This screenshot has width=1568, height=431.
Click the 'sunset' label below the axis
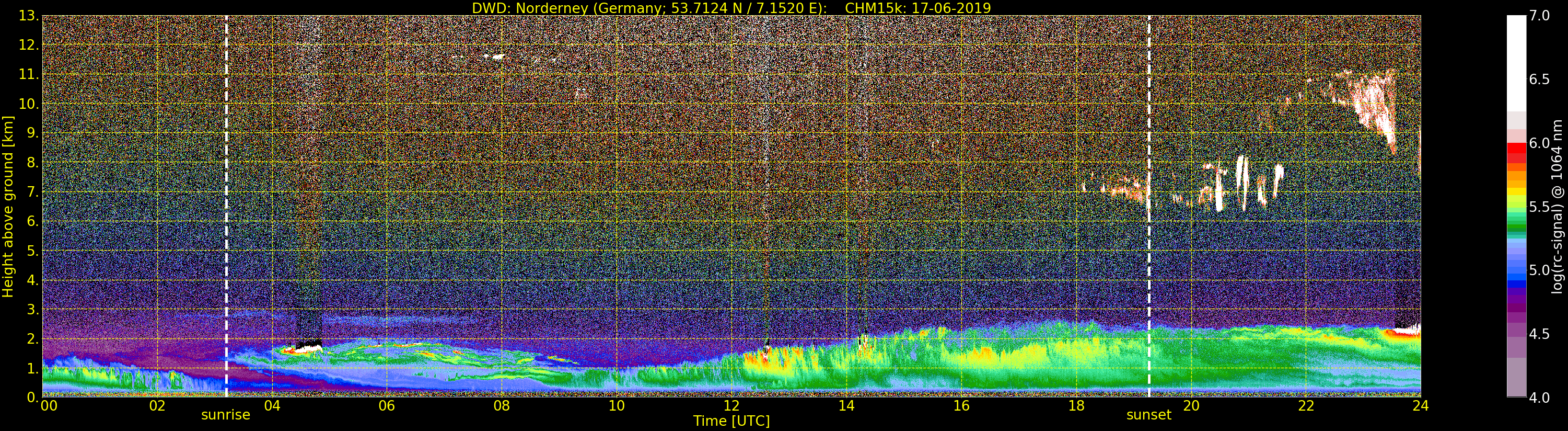tap(1148, 415)
